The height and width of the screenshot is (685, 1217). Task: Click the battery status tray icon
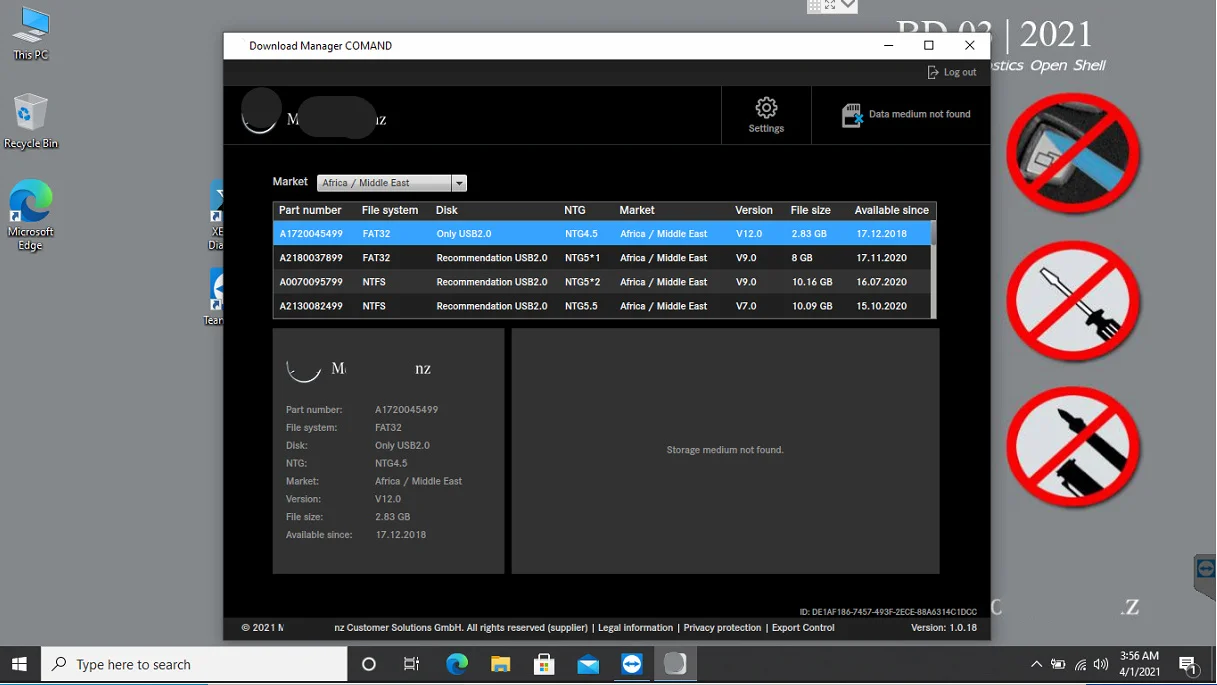coord(1058,664)
